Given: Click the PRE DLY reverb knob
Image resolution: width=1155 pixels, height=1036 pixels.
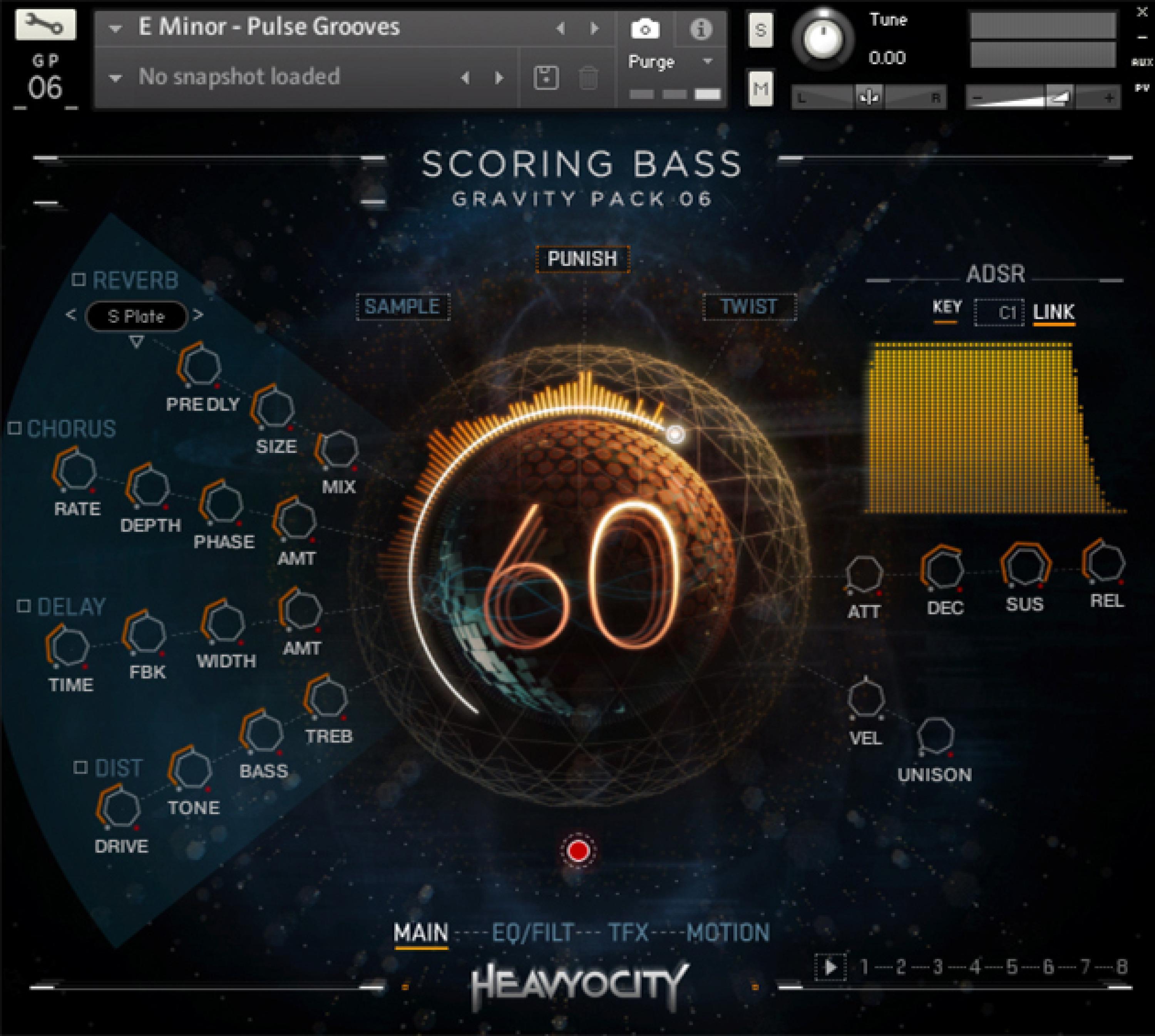Looking at the screenshot, I should pyautogui.click(x=200, y=365).
